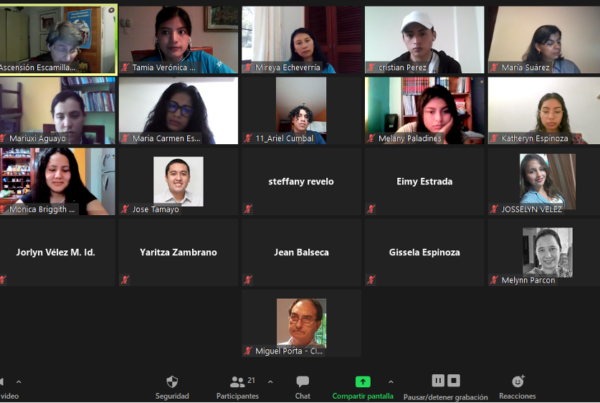The height and width of the screenshot is (403, 600).
Task: Select the Yaritza Zambrano participant tile
Action: coord(178,252)
